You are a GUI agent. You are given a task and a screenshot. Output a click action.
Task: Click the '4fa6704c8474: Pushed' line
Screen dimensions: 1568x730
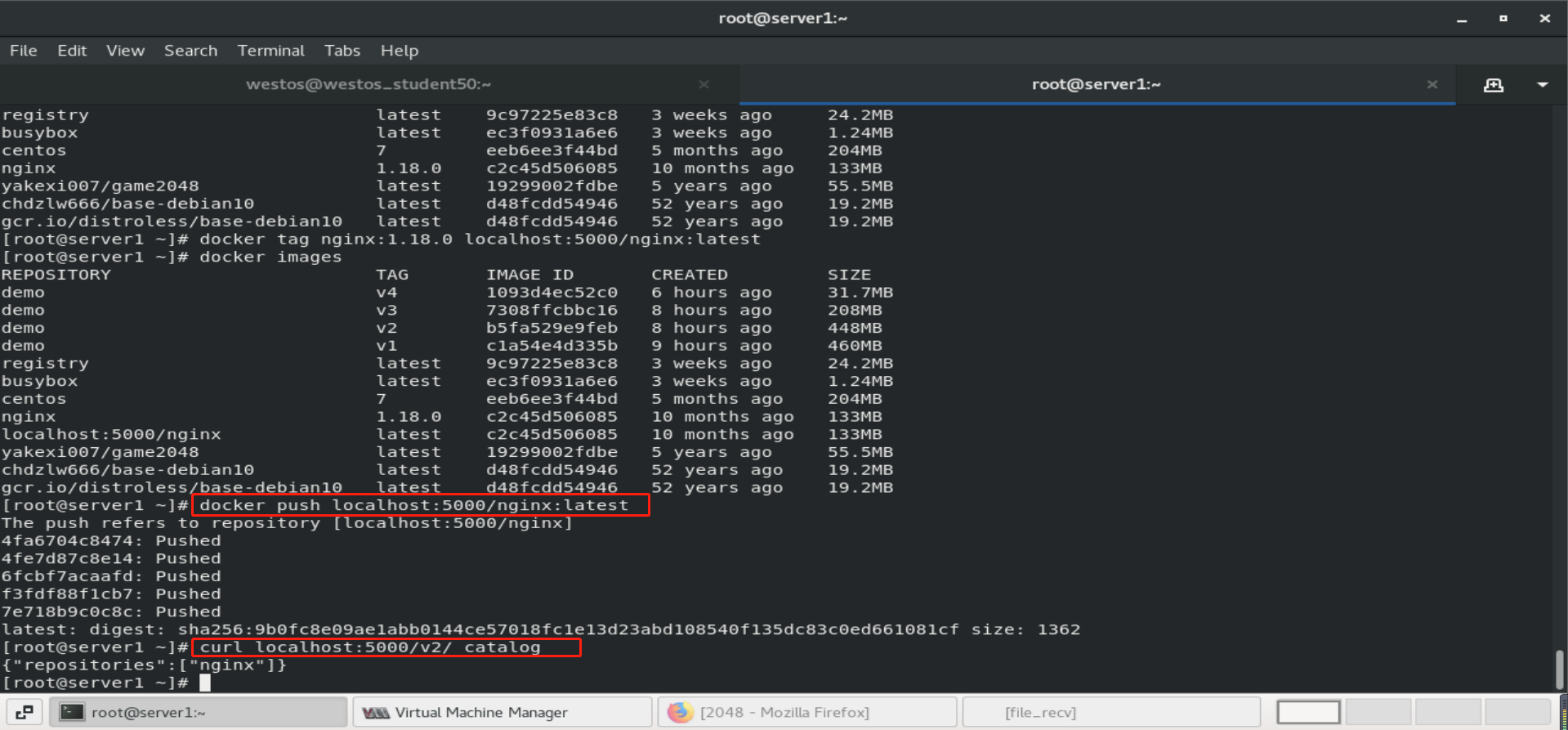point(111,541)
